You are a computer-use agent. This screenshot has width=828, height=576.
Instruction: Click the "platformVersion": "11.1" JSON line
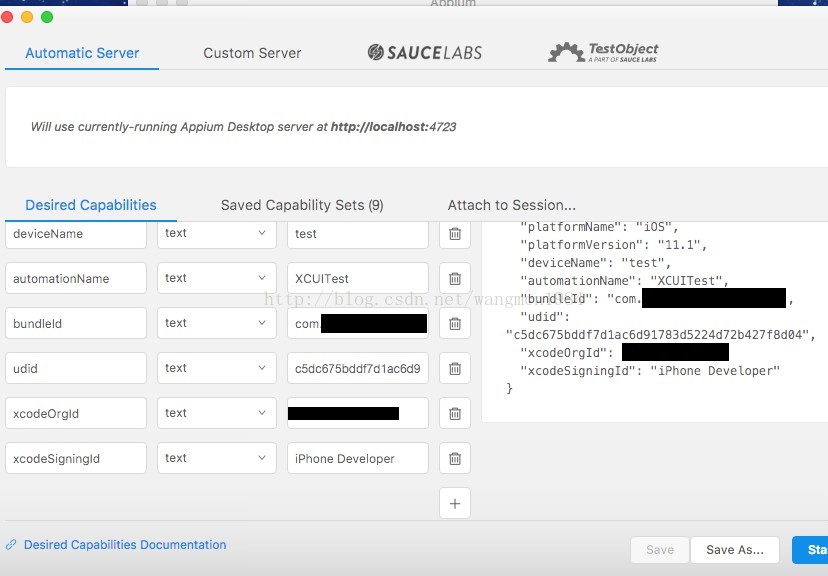[614, 244]
